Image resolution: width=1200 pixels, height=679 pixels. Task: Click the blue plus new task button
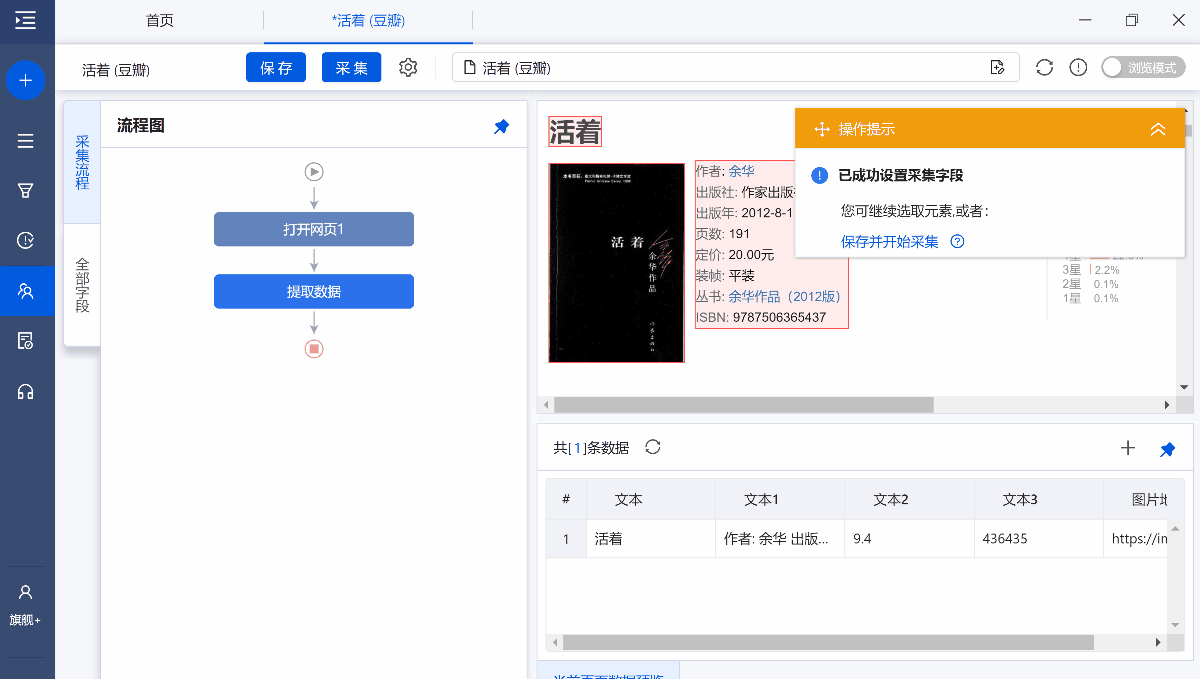(x=26, y=80)
